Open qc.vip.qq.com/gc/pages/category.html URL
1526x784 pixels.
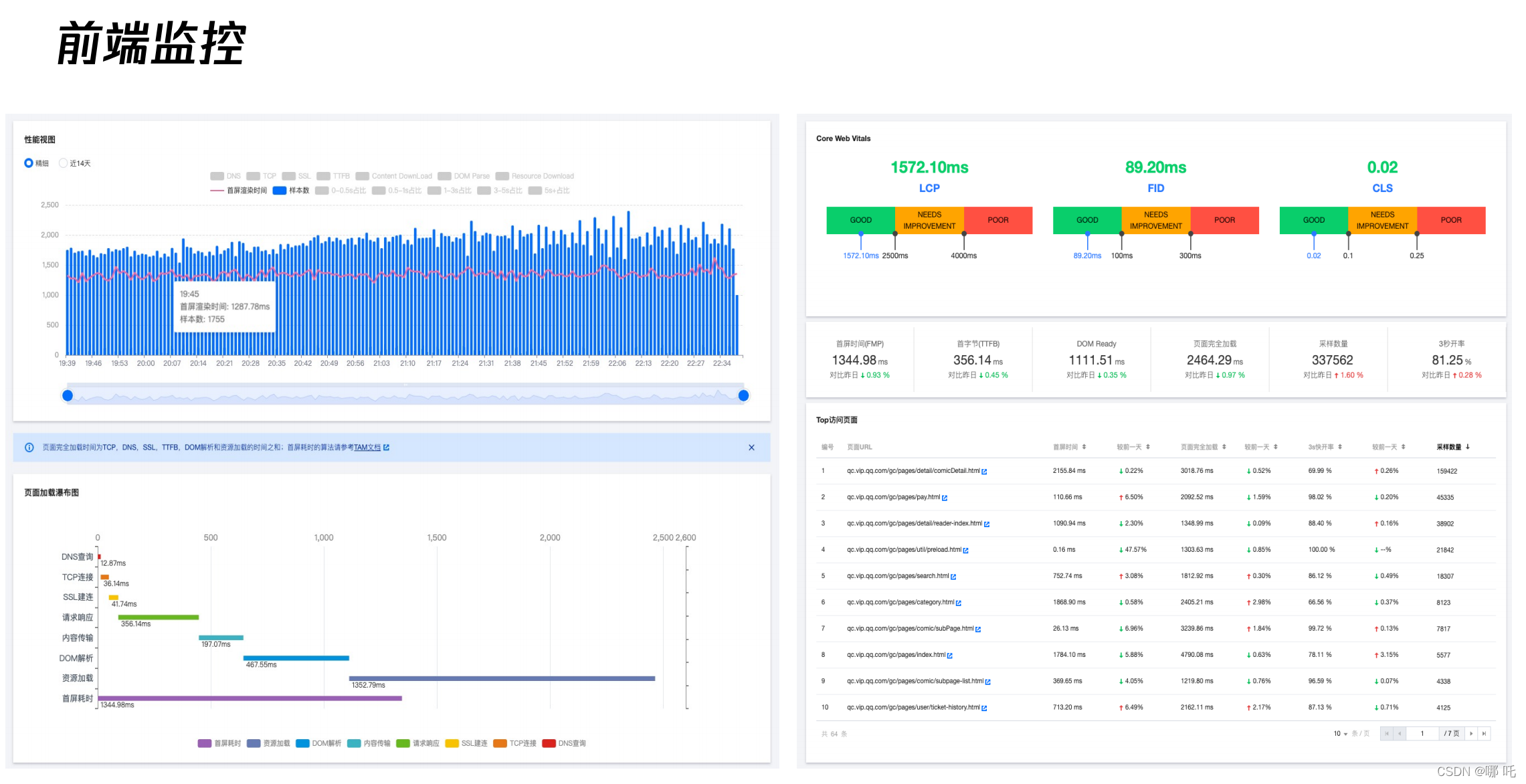900,602
